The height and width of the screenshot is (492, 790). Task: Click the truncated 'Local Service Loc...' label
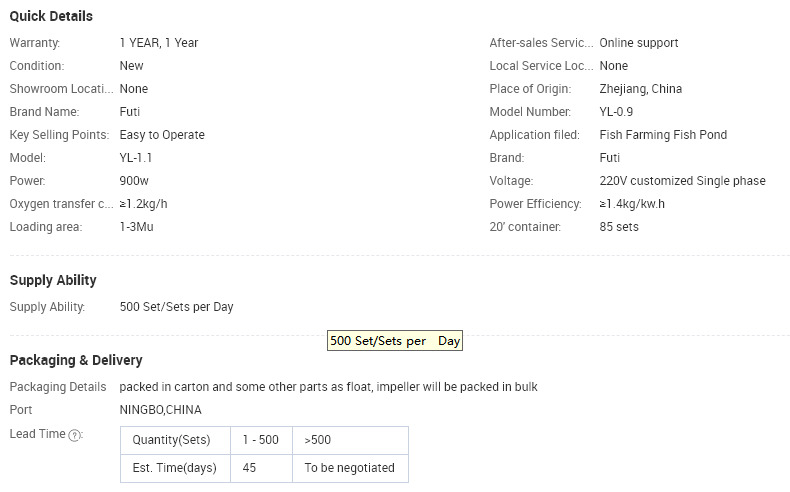click(x=541, y=66)
